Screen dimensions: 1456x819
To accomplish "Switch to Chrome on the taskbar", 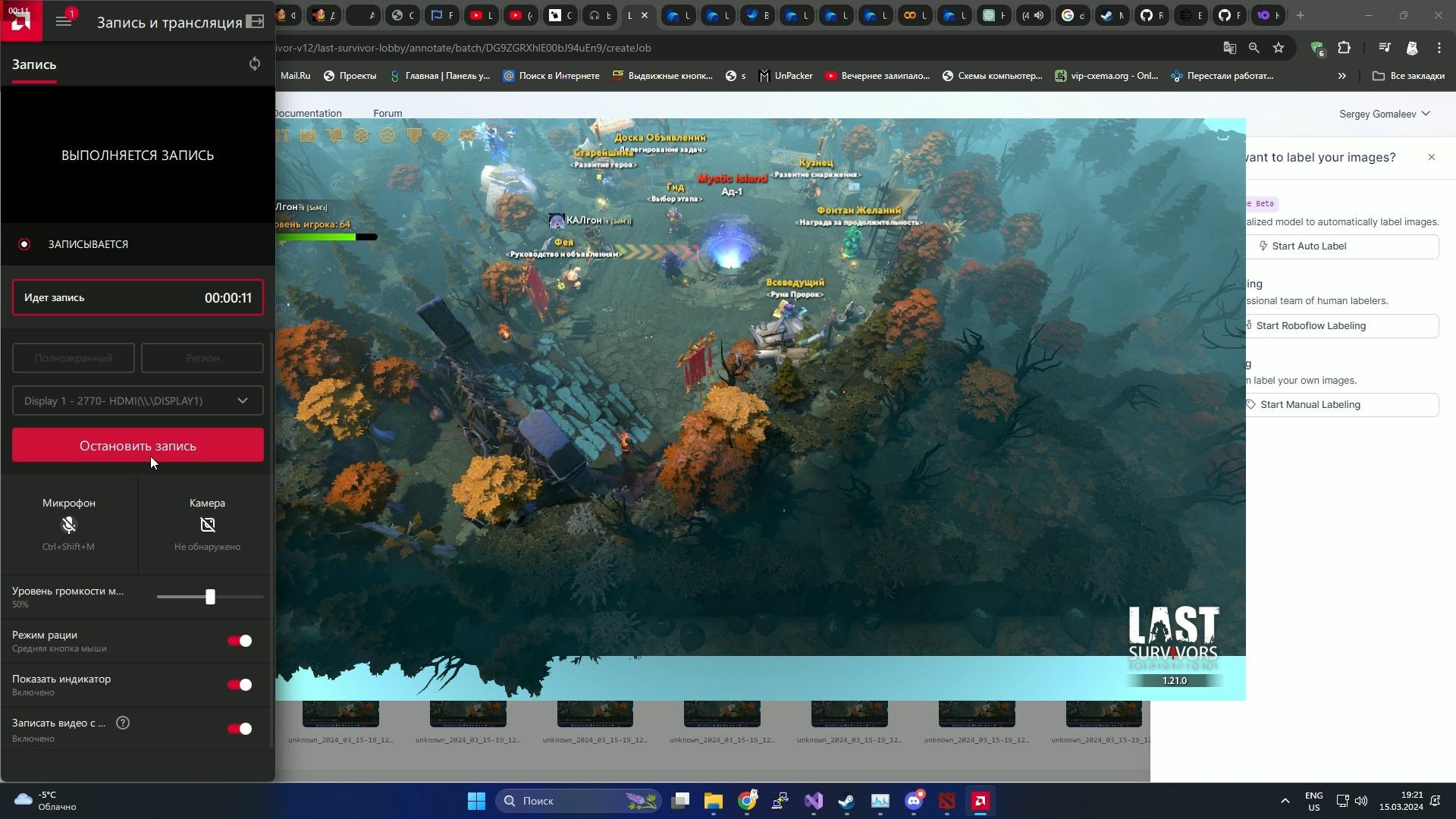I will click(x=748, y=801).
